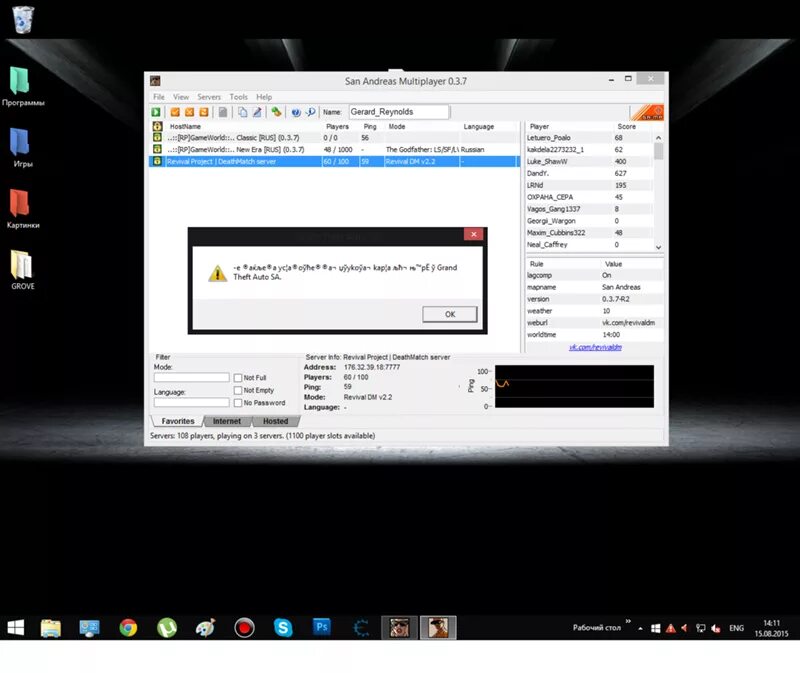The height and width of the screenshot is (673, 800).
Task: Open Photoshop from the taskbar
Action: coord(321,627)
